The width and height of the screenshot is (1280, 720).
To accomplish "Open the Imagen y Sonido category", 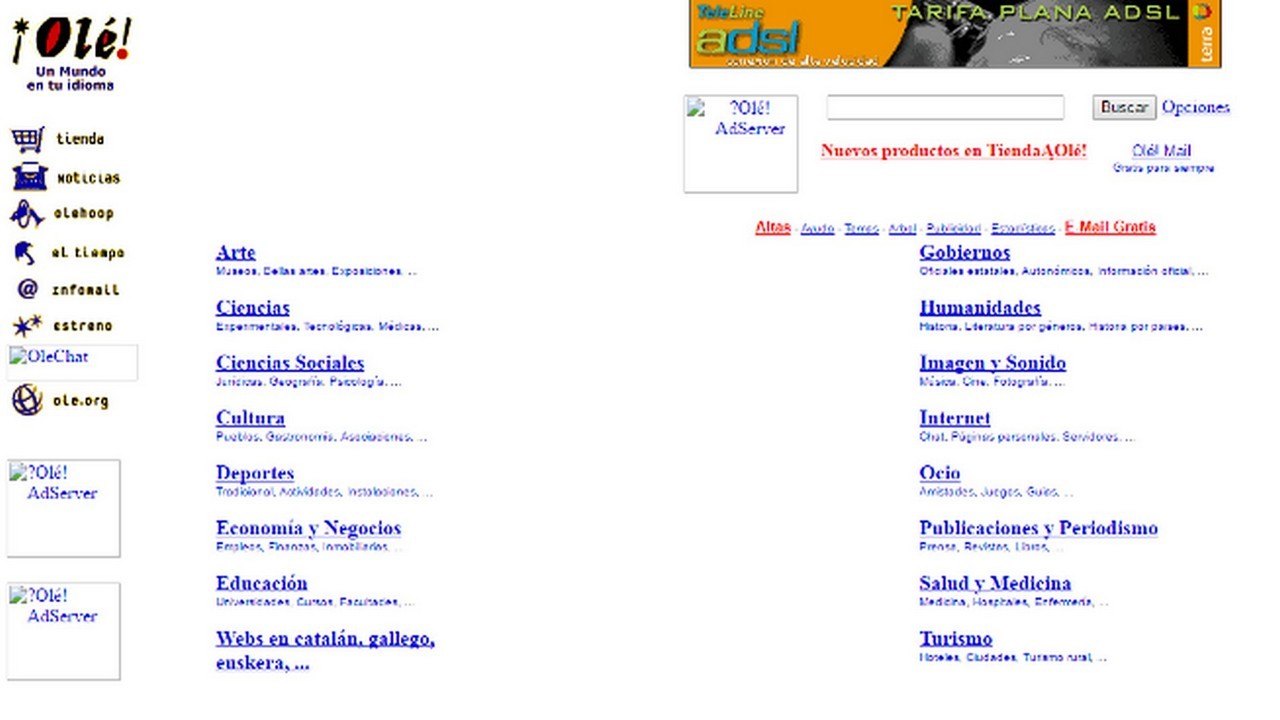I will (993, 362).
